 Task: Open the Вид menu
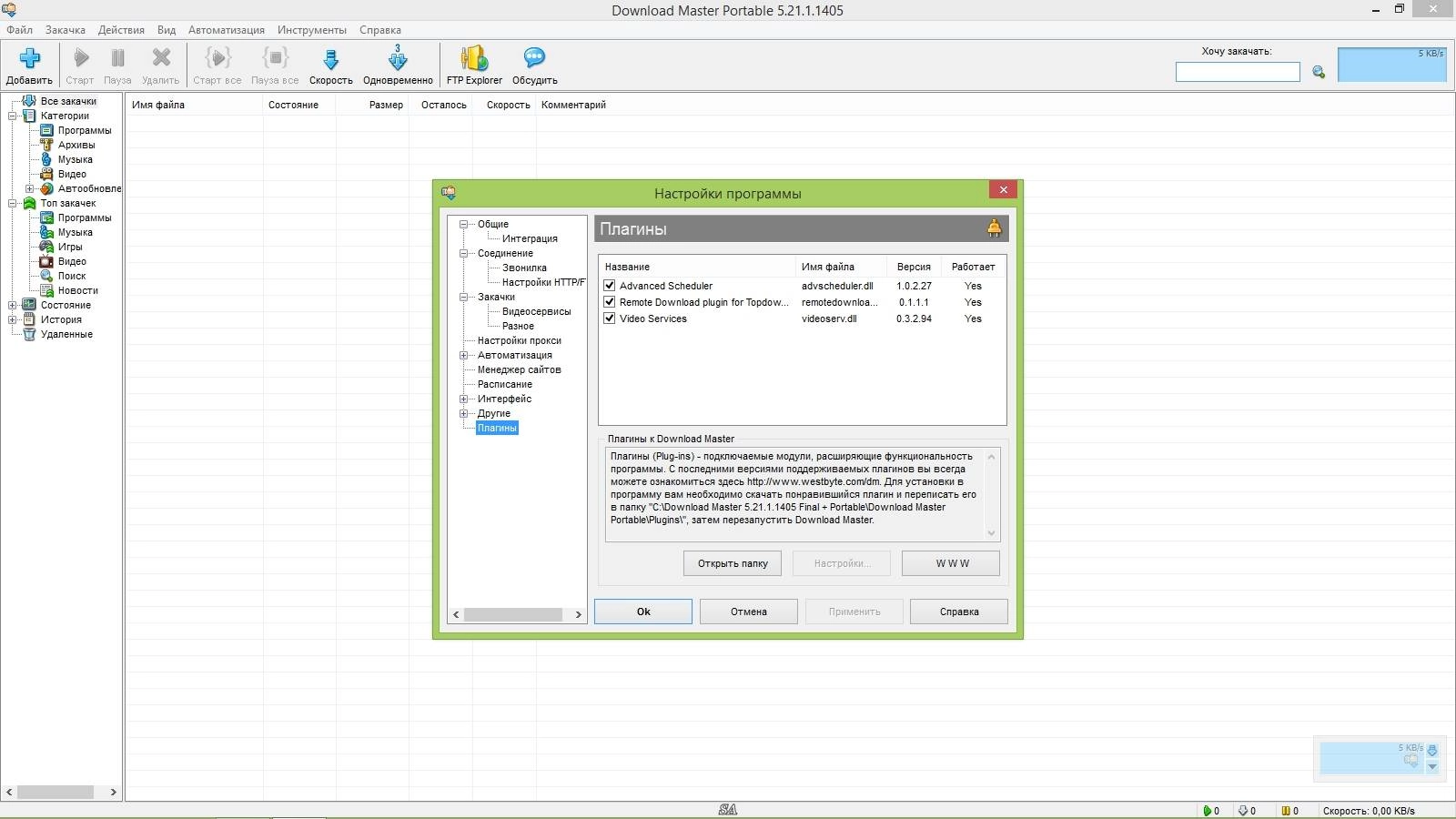pyautogui.click(x=167, y=30)
